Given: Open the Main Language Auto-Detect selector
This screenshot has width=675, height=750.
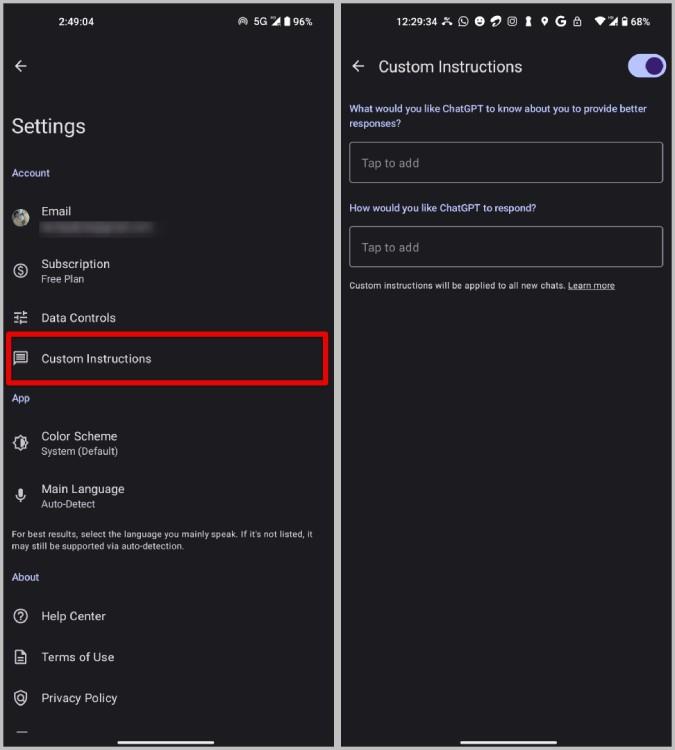Looking at the screenshot, I should (x=167, y=496).
